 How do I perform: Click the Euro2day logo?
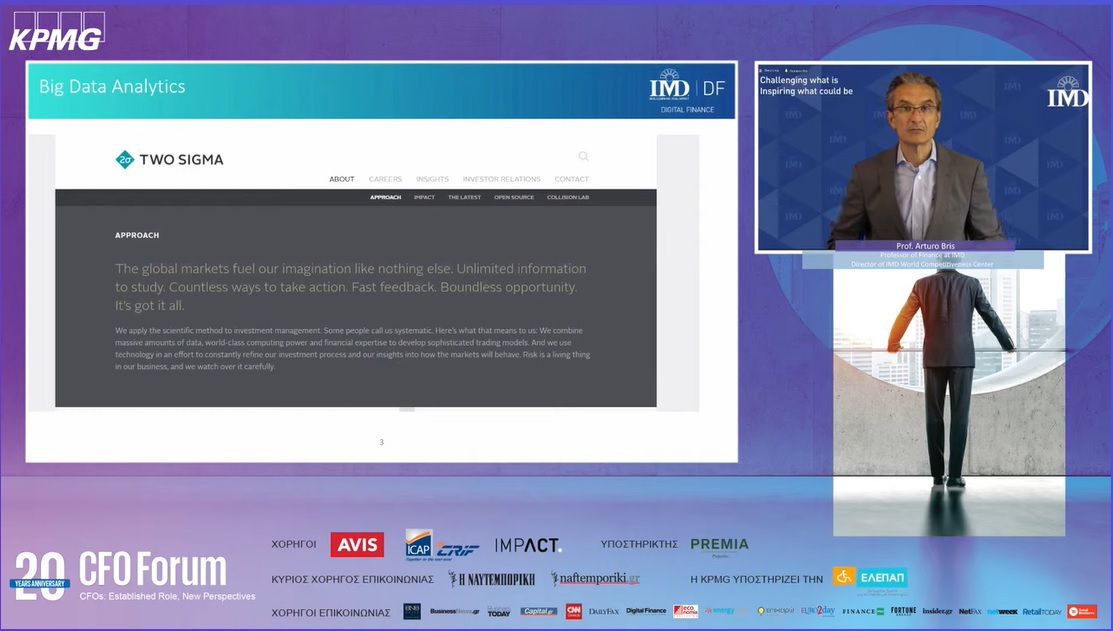tap(818, 610)
